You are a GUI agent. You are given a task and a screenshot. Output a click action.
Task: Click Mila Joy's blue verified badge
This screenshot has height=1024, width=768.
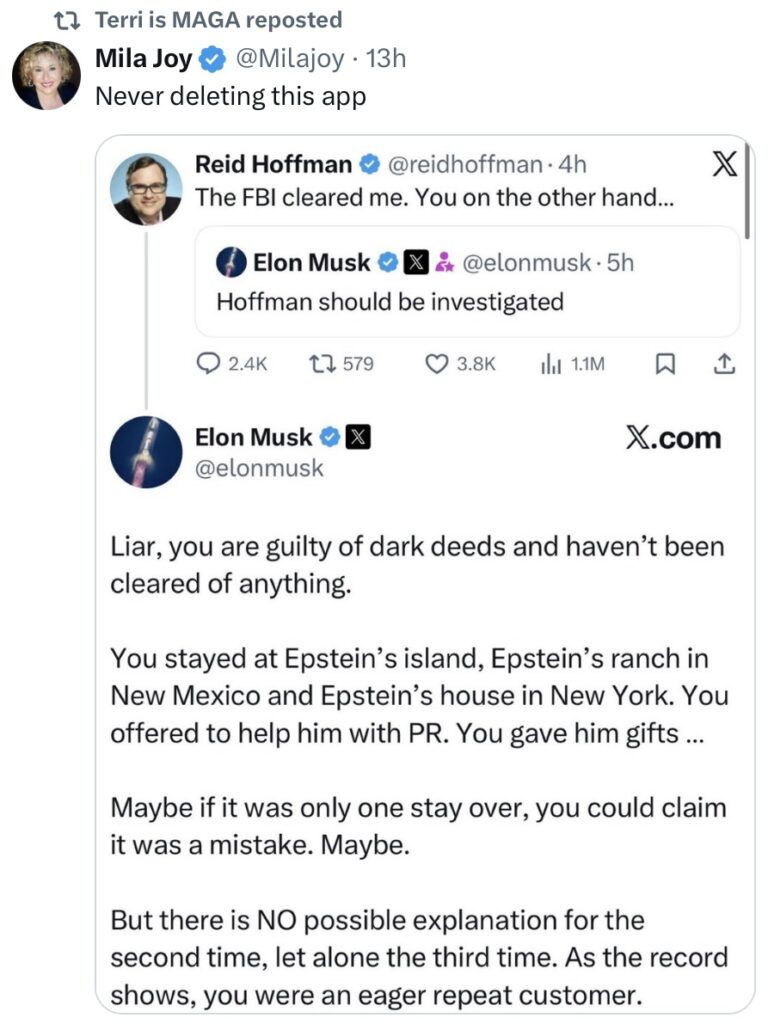(211, 60)
